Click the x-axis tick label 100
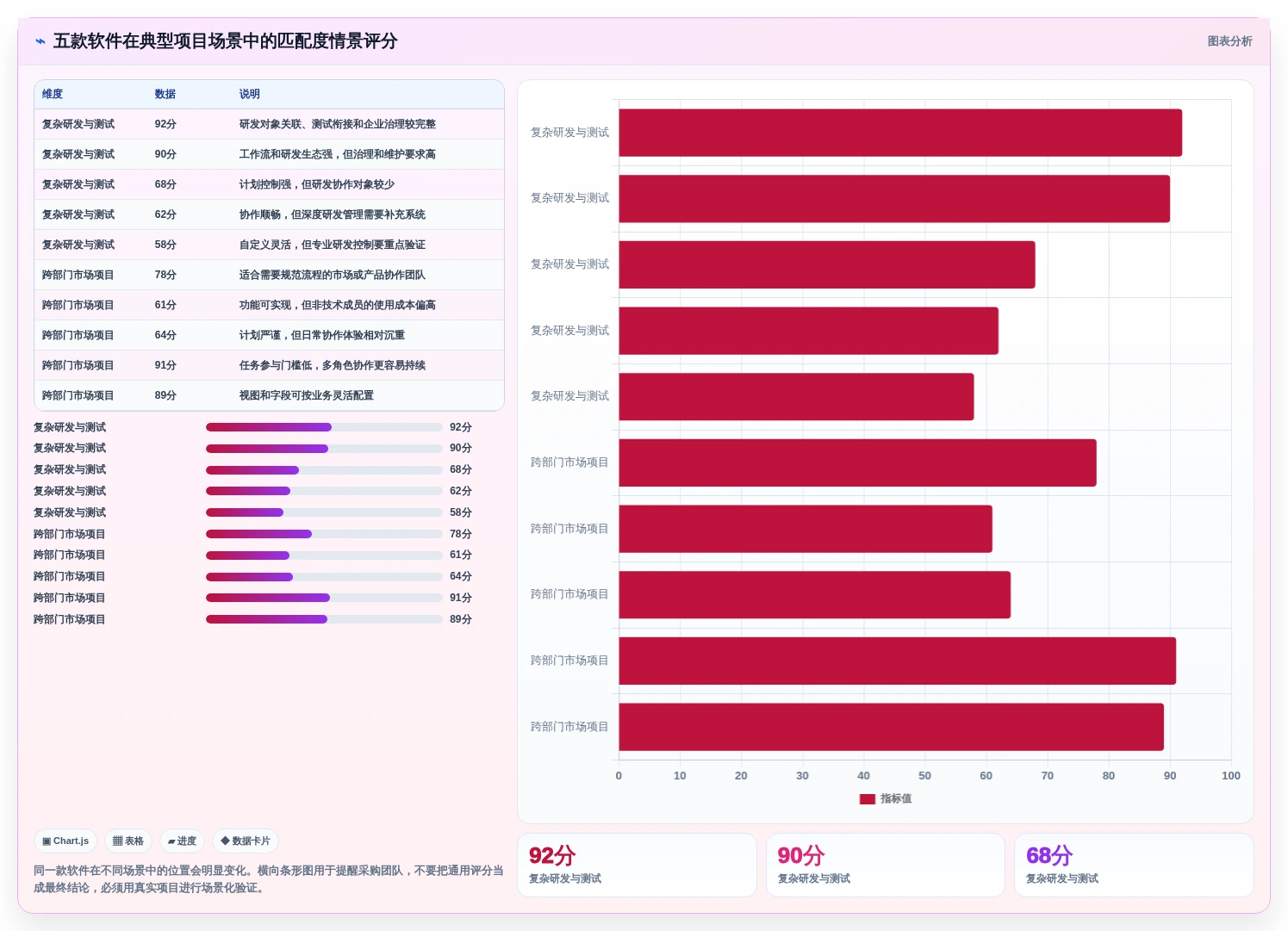 1231,776
